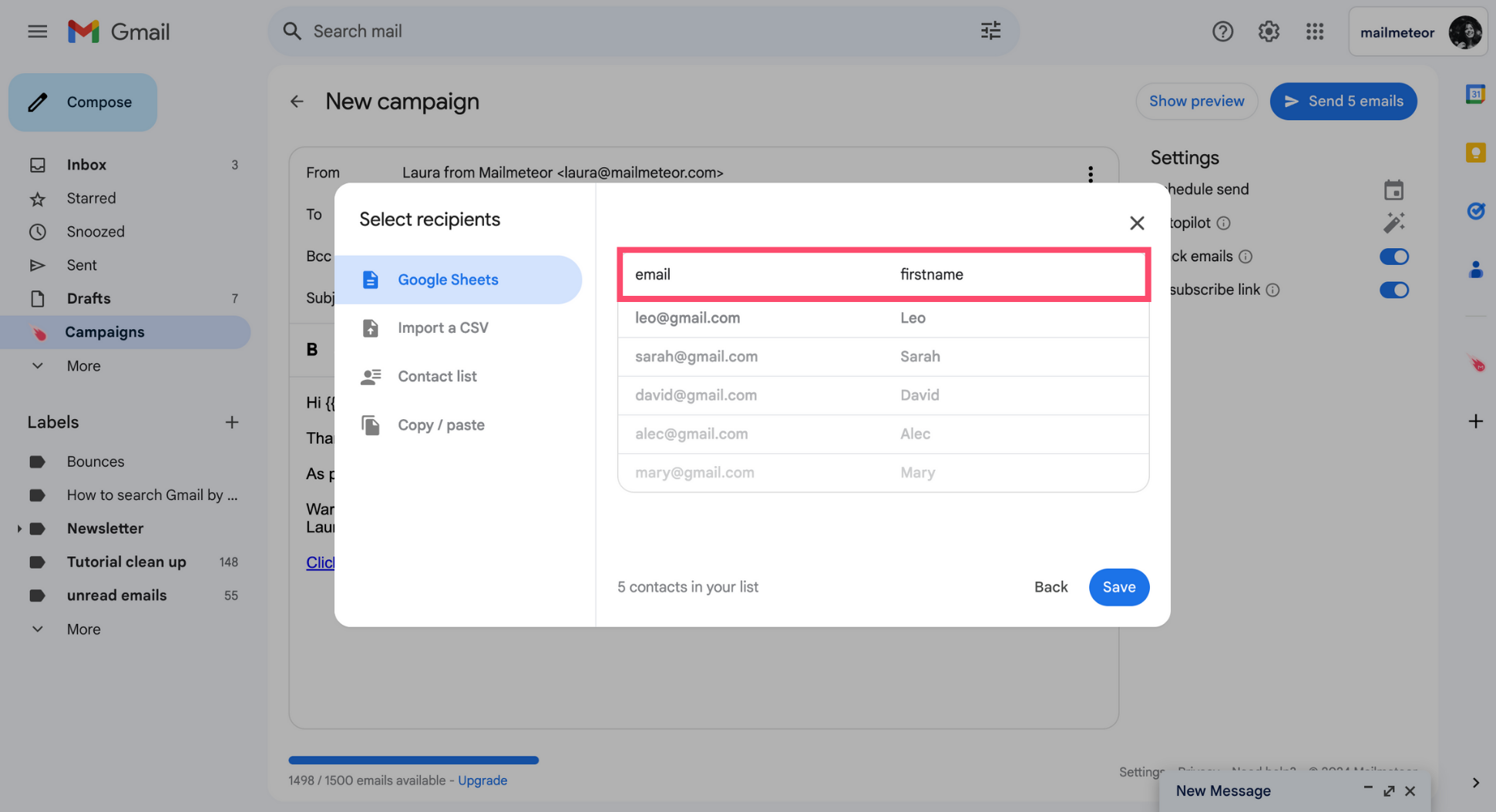This screenshot has width=1496, height=812.
Task: Select the leo@gmail.com row
Action: tap(883, 318)
